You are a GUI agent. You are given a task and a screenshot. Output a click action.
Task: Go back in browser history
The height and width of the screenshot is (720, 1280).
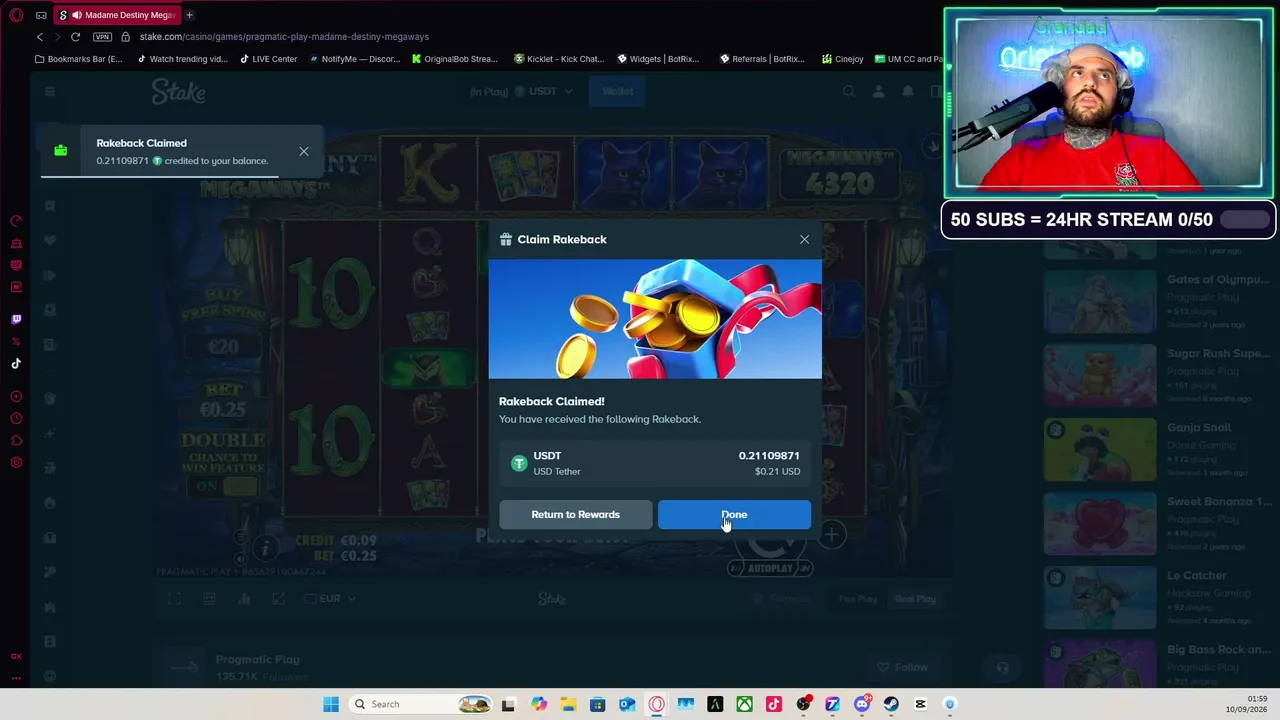pos(40,37)
